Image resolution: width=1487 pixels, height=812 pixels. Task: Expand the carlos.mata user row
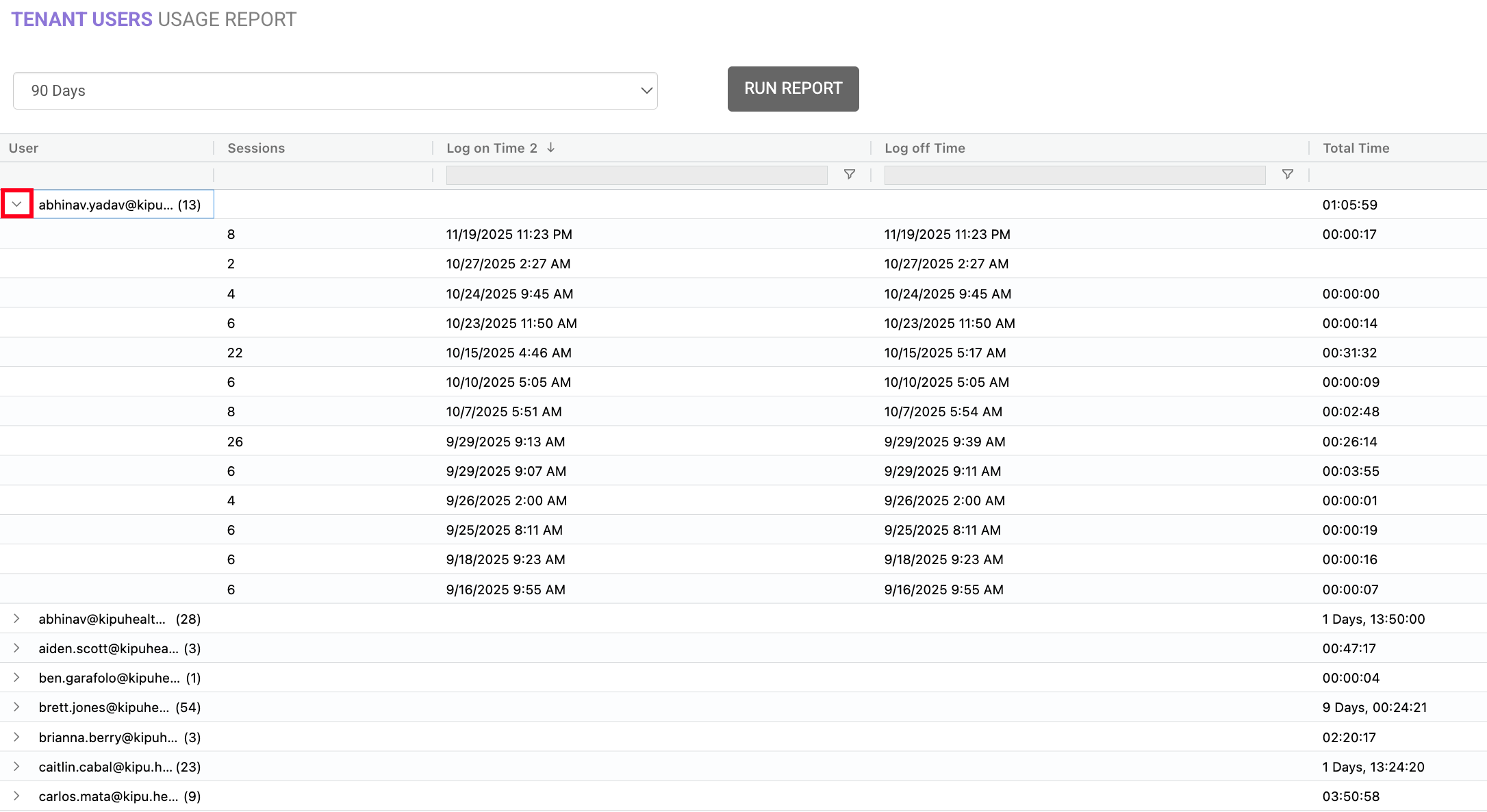coord(17,796)
